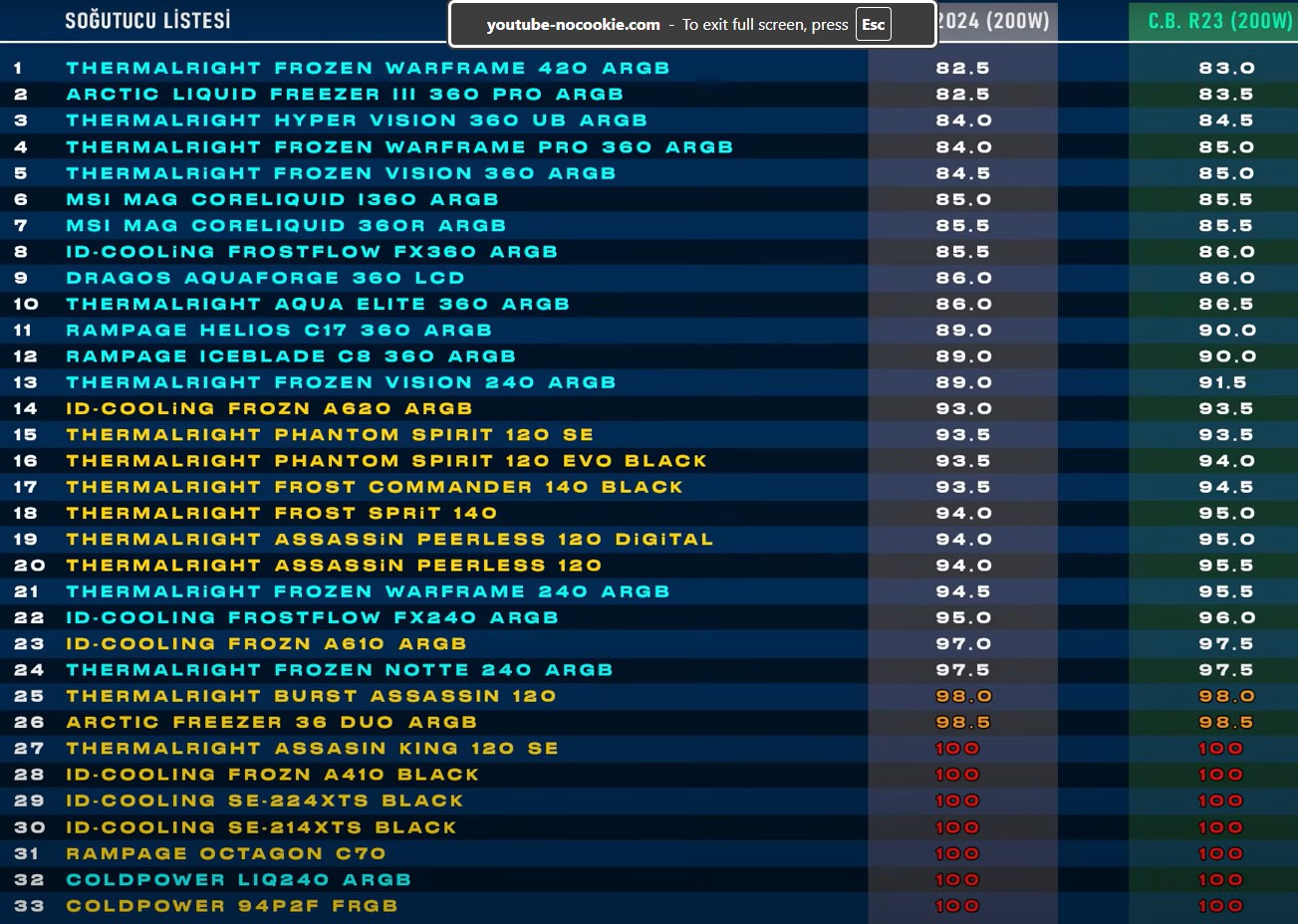Select Arctic Freezer 36 Duo ARGB
The width and height of the screenshot is (1298, 924).
[x=271, y=722]
